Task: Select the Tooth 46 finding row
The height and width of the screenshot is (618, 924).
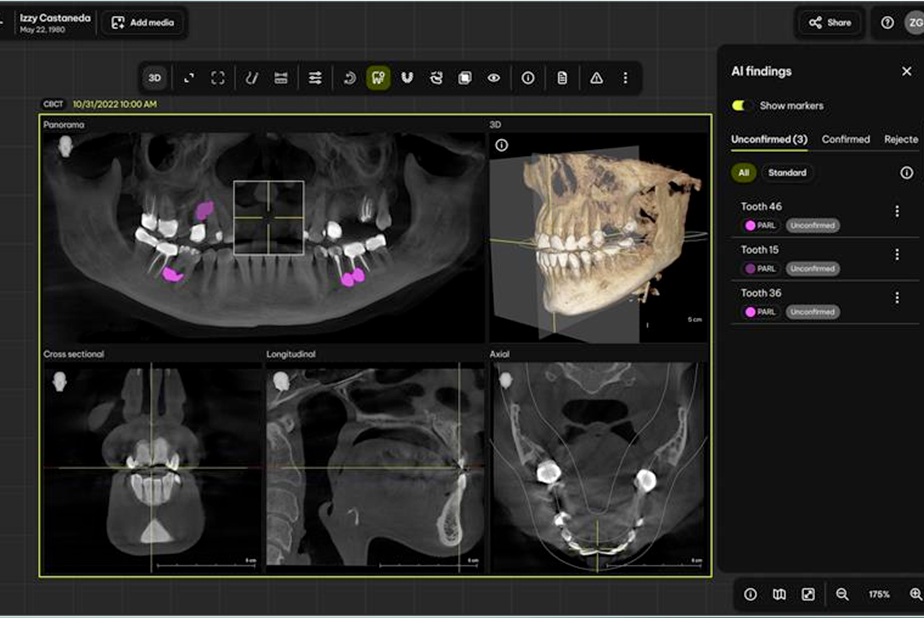Action: coord(825,216)
